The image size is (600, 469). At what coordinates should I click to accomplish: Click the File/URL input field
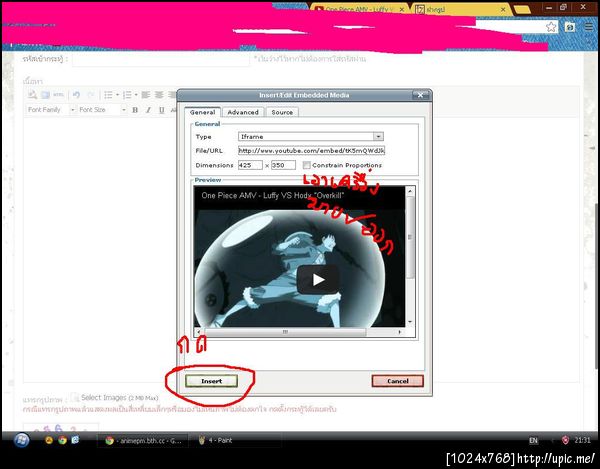[x=311, y=151]
